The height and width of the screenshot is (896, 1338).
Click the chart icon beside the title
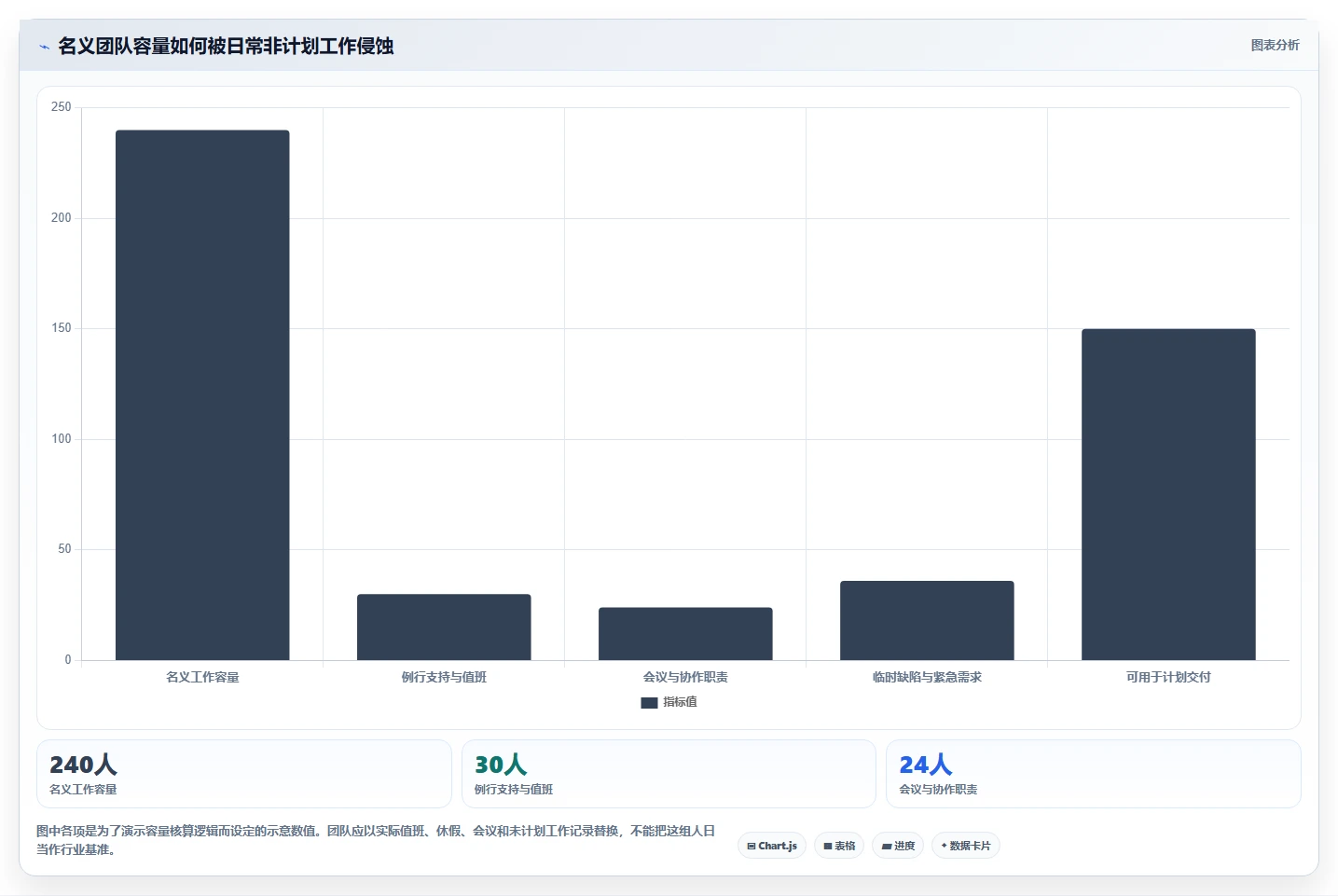(x=44, y=47)
